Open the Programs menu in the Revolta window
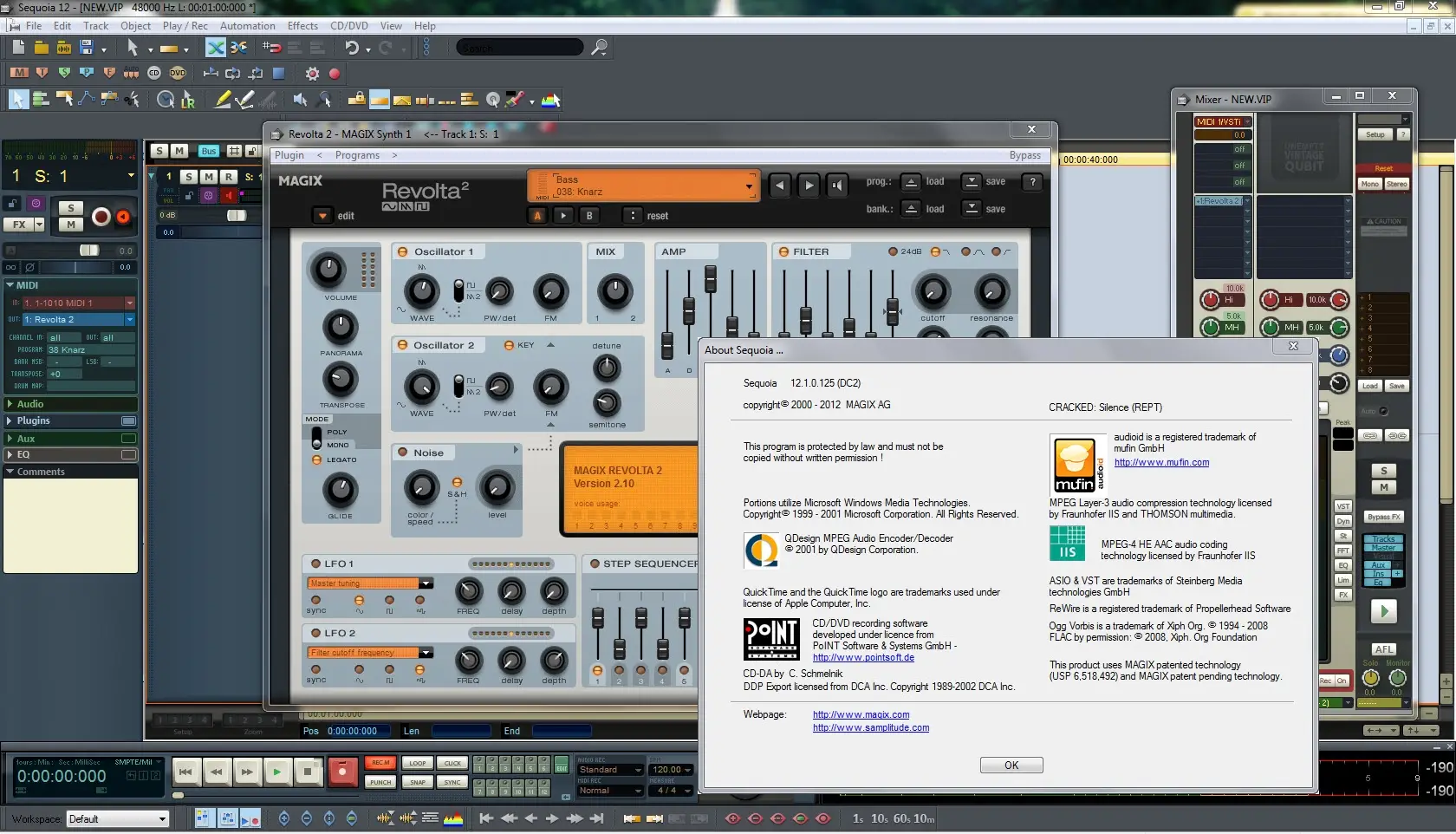The width and height of the screenshot is (1456, 834). [x=357, y=155]
